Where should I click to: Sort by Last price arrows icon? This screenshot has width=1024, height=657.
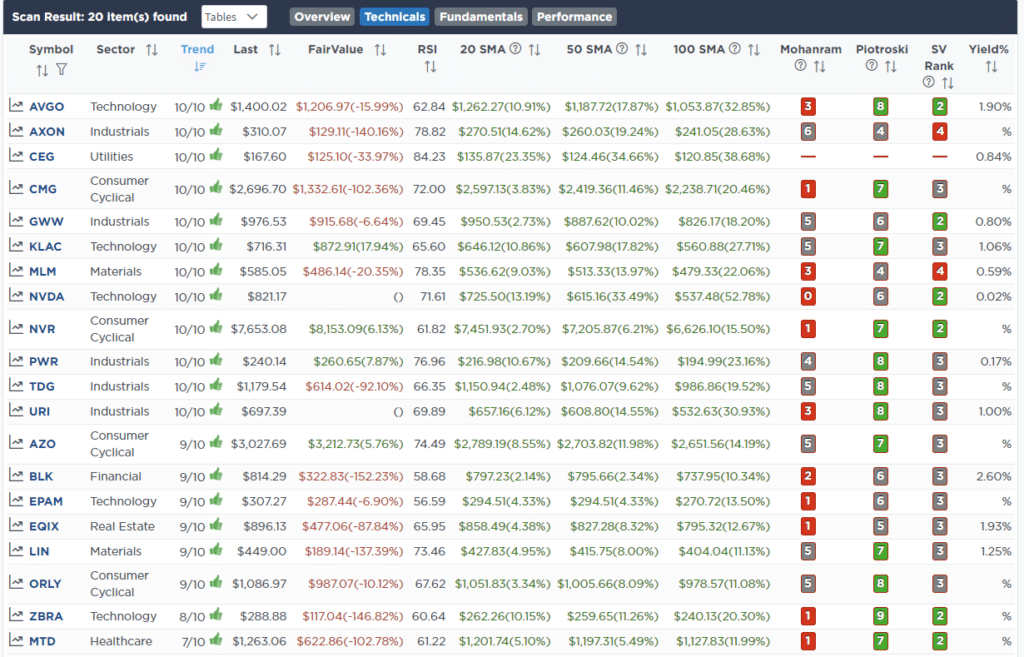point(275,50)
